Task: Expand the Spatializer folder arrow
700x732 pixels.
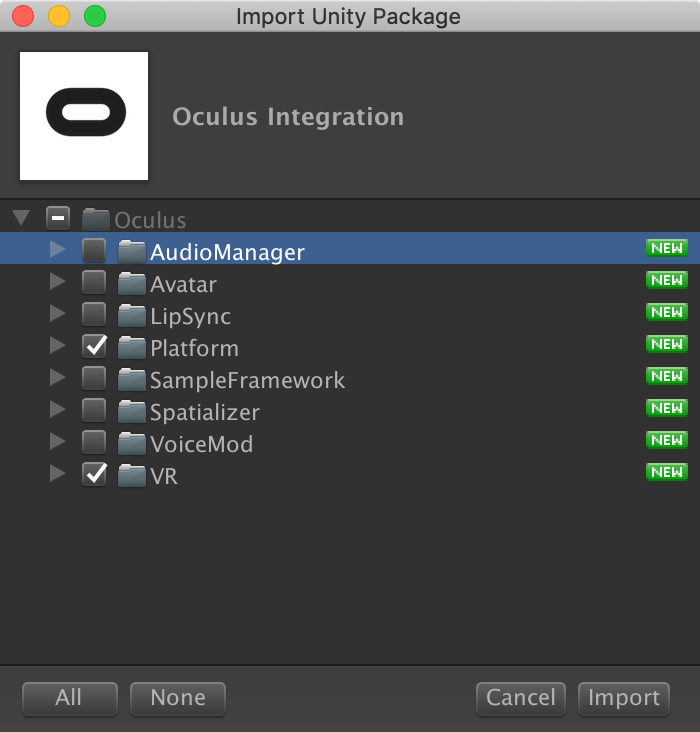Action: click(x=57, y=409)
